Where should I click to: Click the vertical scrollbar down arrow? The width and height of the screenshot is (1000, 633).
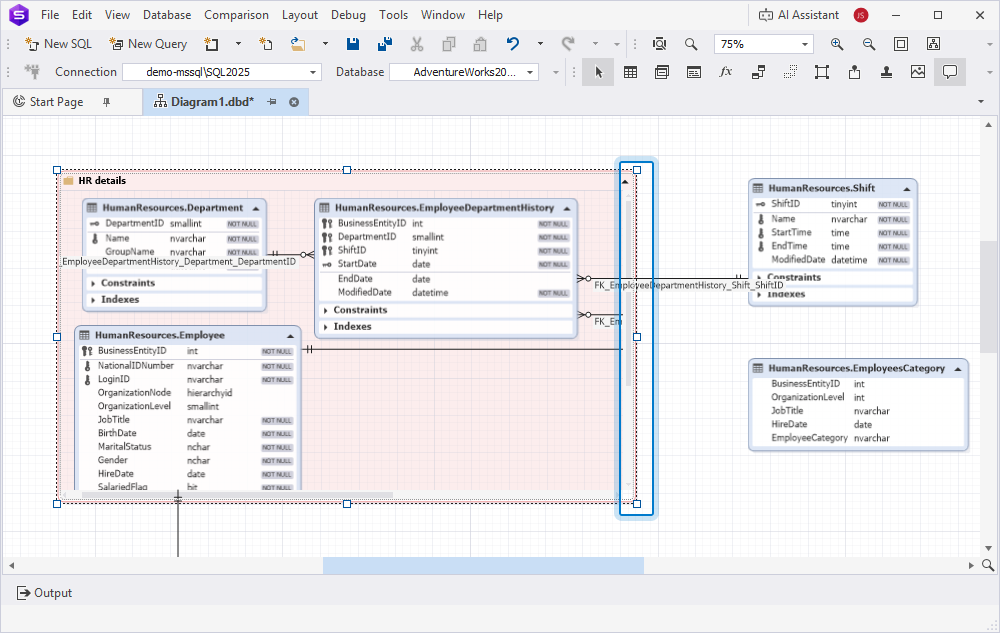pyautogui.click(x=989, y=548)
